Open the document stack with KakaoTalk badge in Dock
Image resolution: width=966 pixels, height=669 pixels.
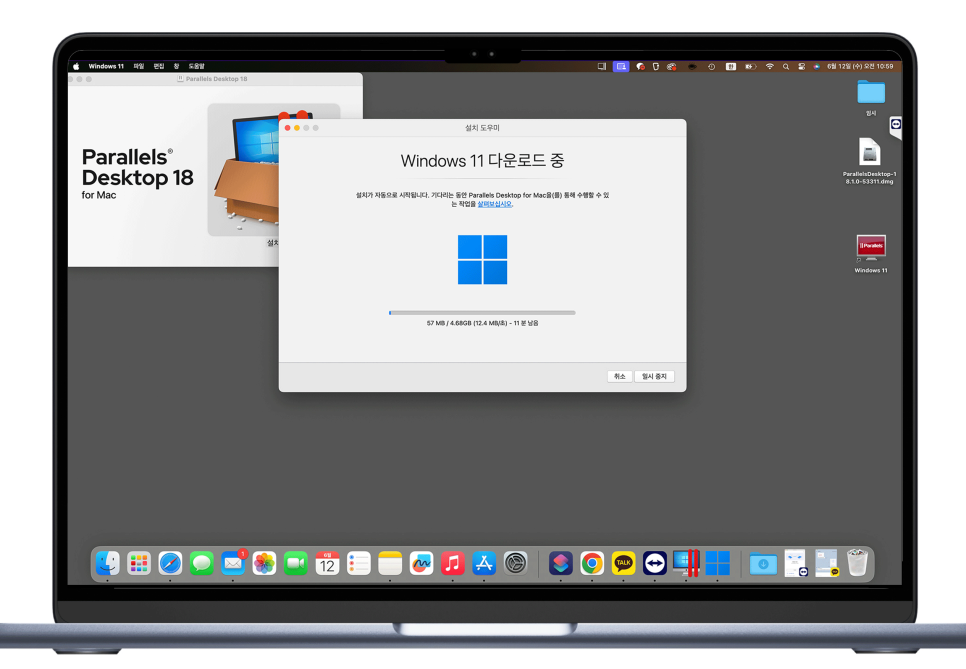827,563
